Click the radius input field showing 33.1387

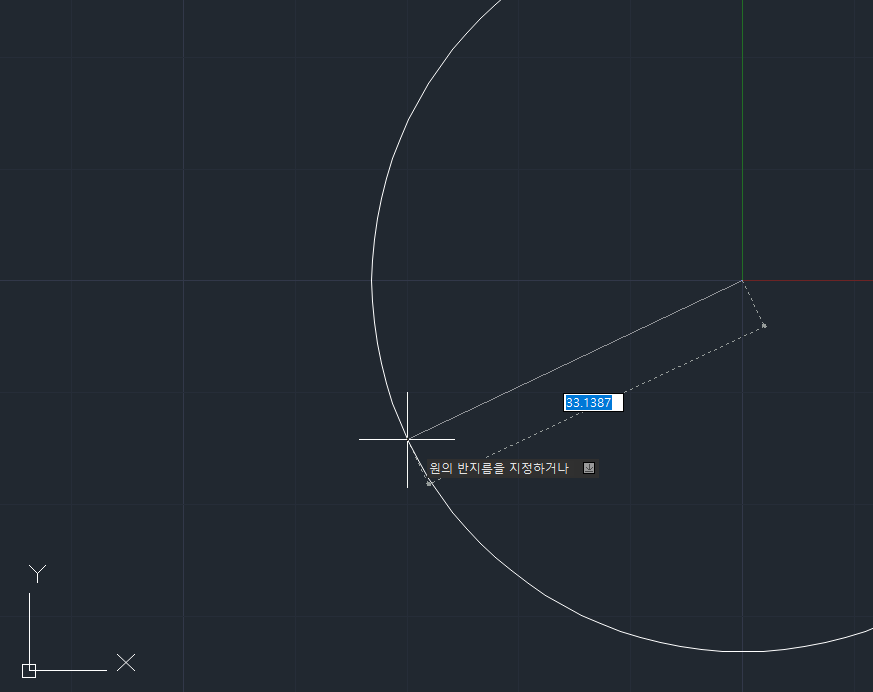pos(594,403)
